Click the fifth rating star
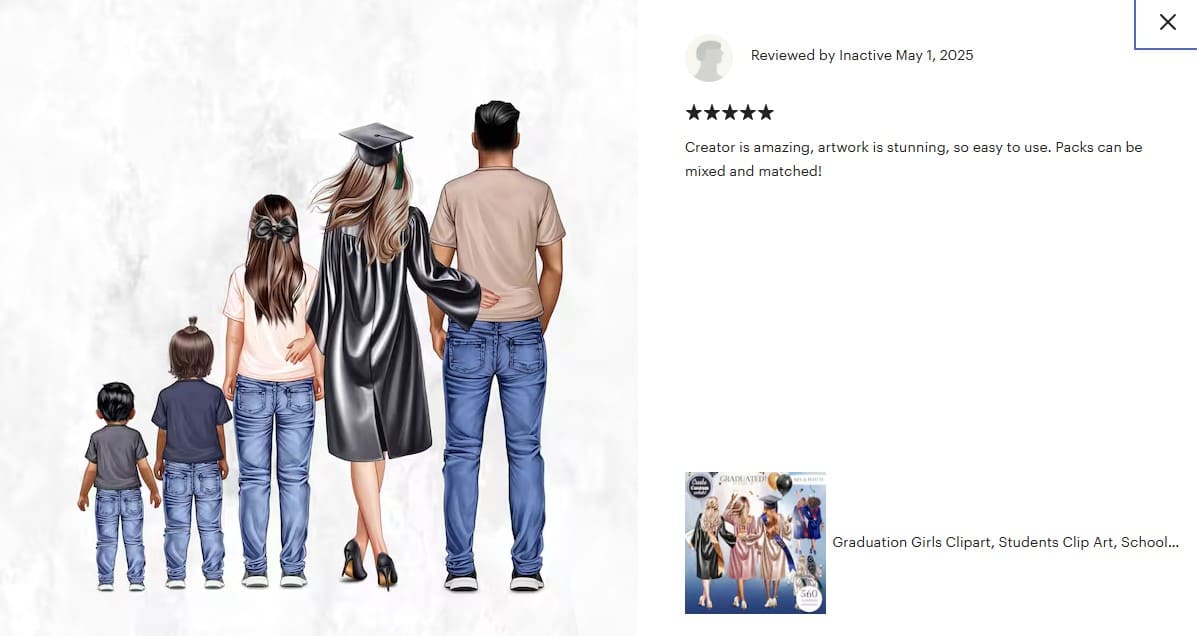Viewport: 1197px width, 636px height. pyautogui.click(x=766, y=113)
